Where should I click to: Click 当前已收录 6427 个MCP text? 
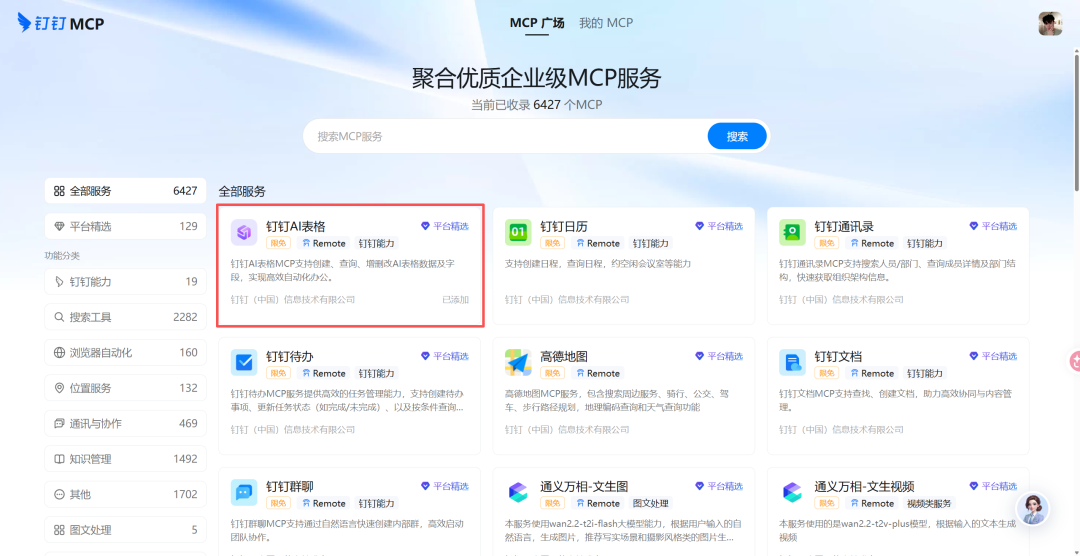pyautogui.click(x=537, y=105)
